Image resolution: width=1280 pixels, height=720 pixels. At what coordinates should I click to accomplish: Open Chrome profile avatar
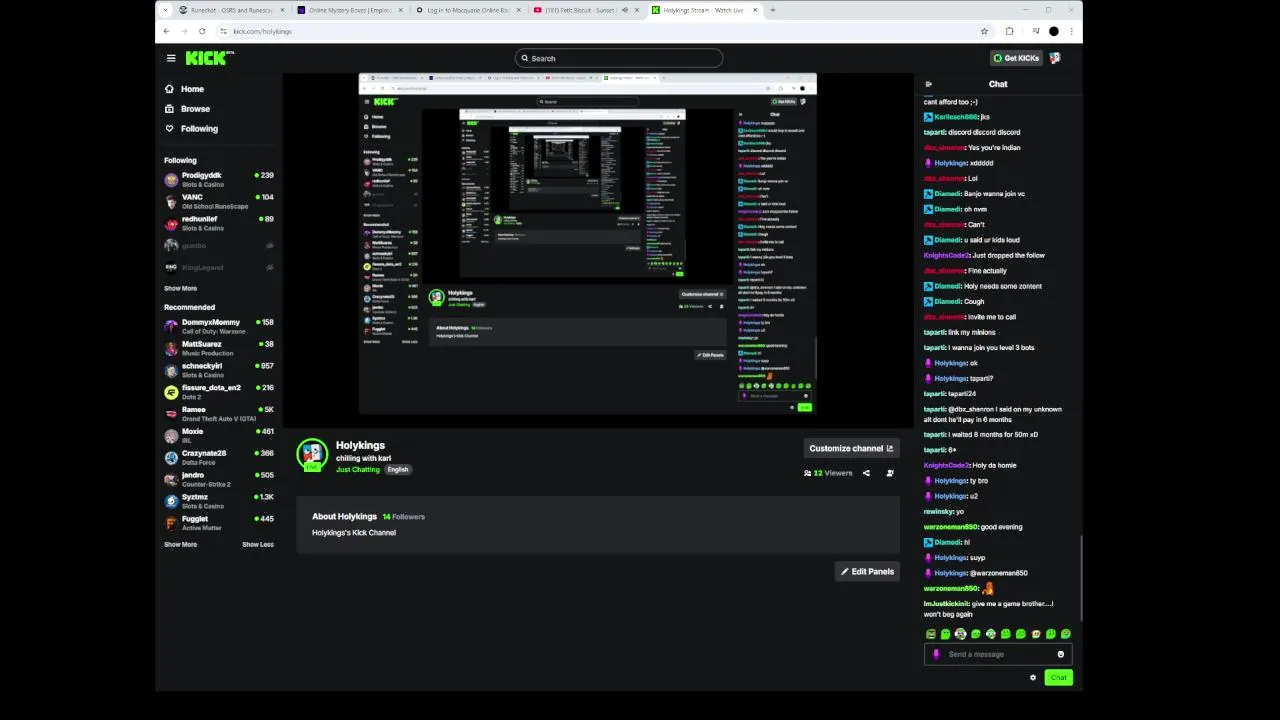click(x=1053, y=31)
